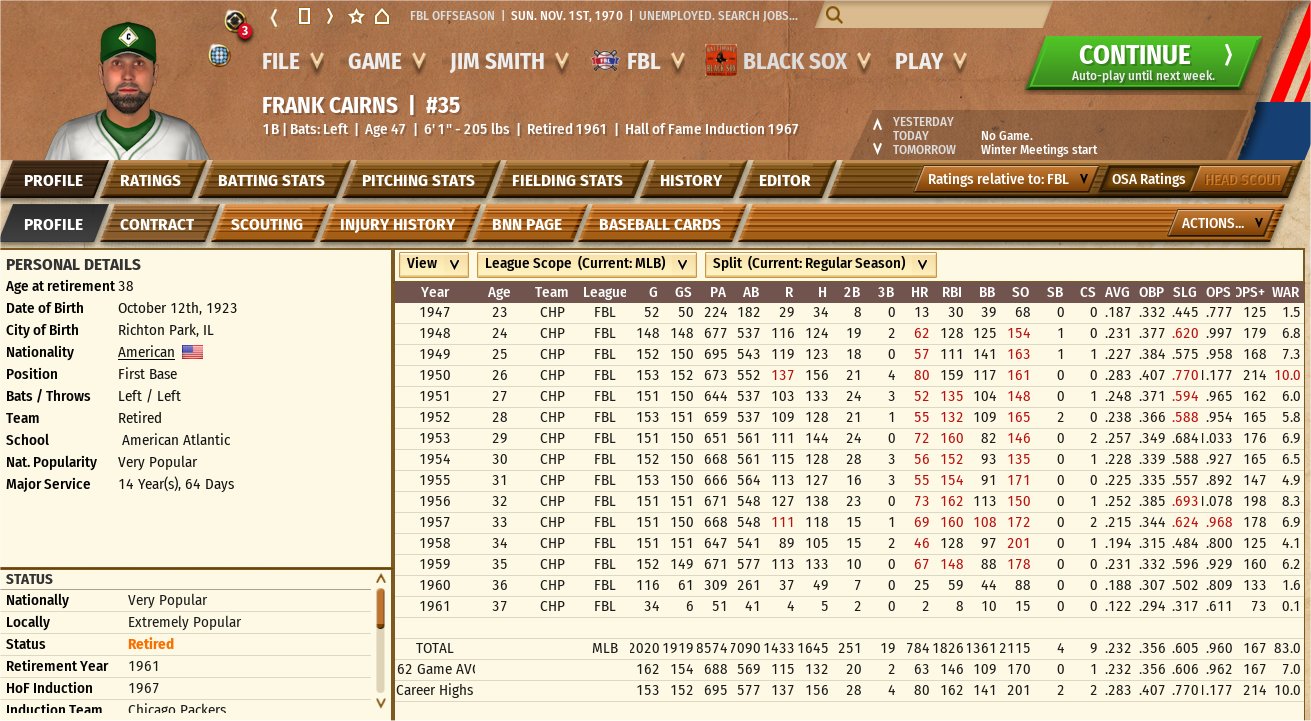Viewport: 1311px width, 721px height.
Task: Click the forward navigation arrow
Action: (330, 17)
